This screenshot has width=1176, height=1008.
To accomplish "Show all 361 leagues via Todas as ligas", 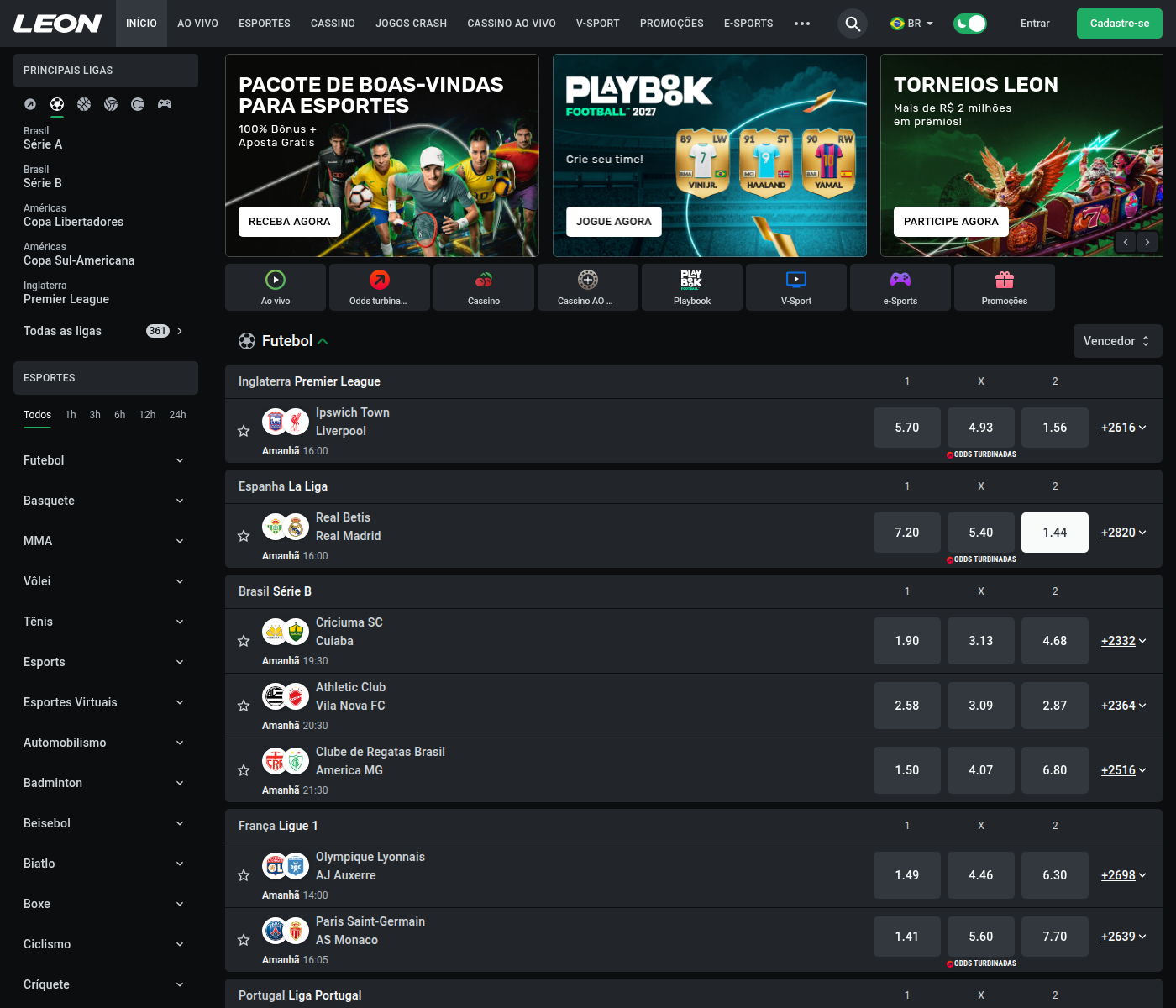I will [106, 331].
